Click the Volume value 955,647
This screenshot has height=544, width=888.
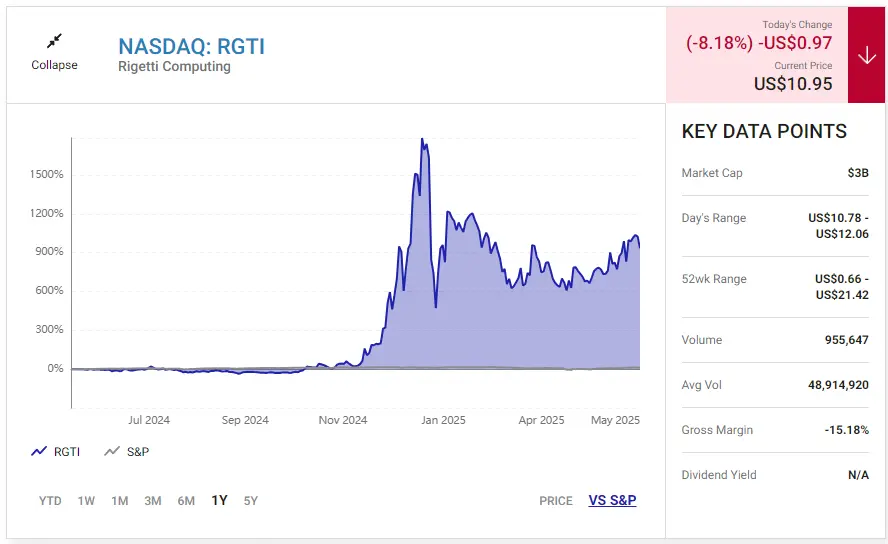pyautogui.click(x=846, y=340)
